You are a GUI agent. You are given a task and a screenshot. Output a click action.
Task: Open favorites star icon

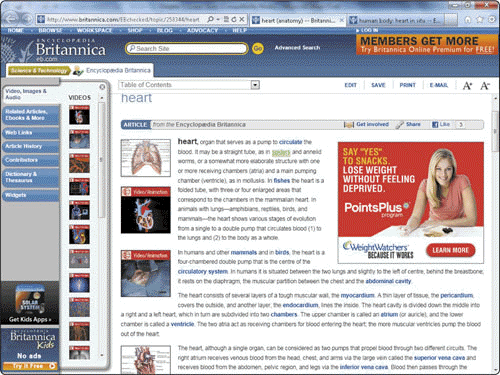click(x=480, y=20)
